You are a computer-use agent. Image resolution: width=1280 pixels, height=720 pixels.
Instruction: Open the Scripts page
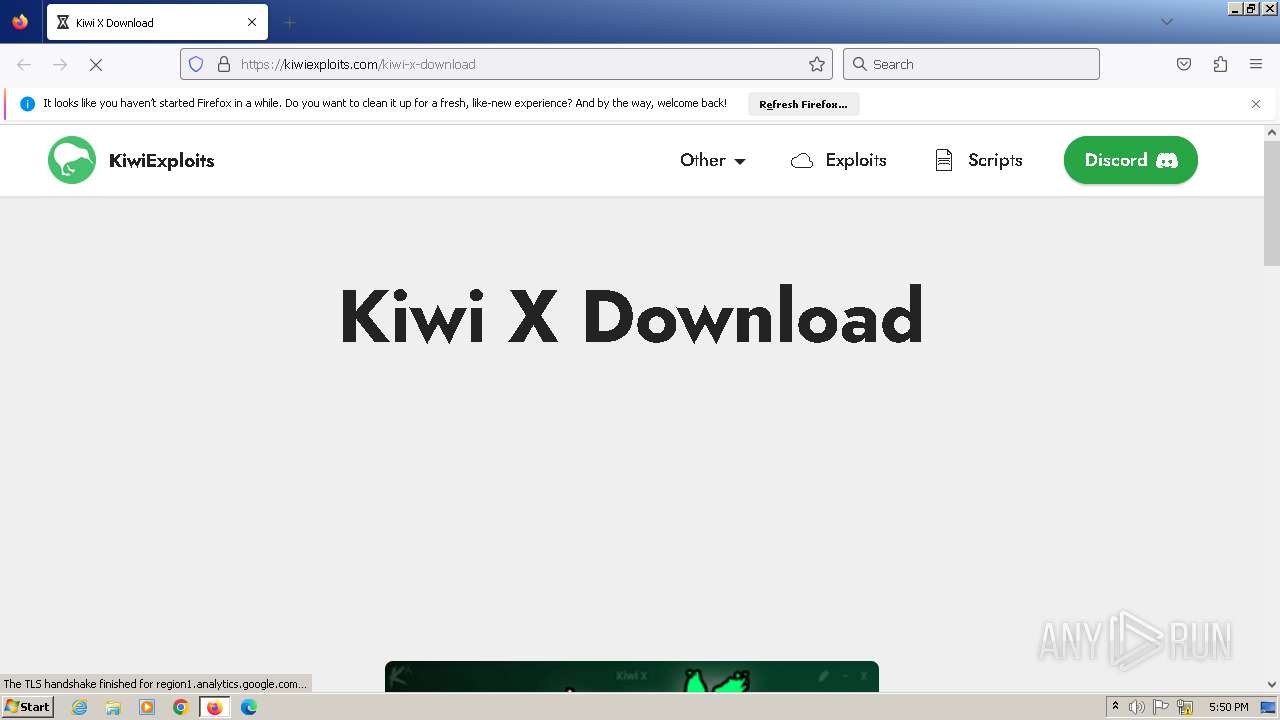pos(978,160)
